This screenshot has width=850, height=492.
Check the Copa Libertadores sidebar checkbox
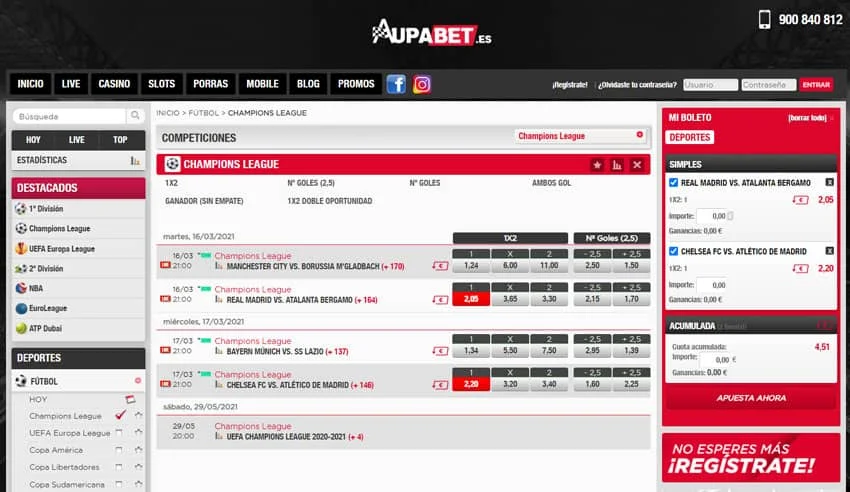tap(119, 467)
